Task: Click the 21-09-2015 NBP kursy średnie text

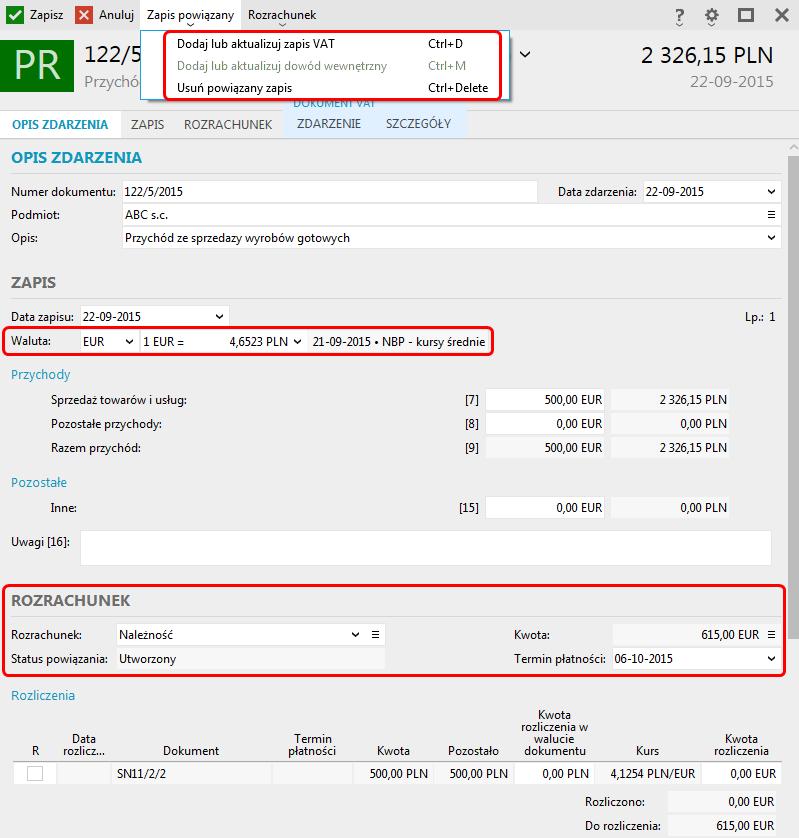Action: click(x=399, y=342)
